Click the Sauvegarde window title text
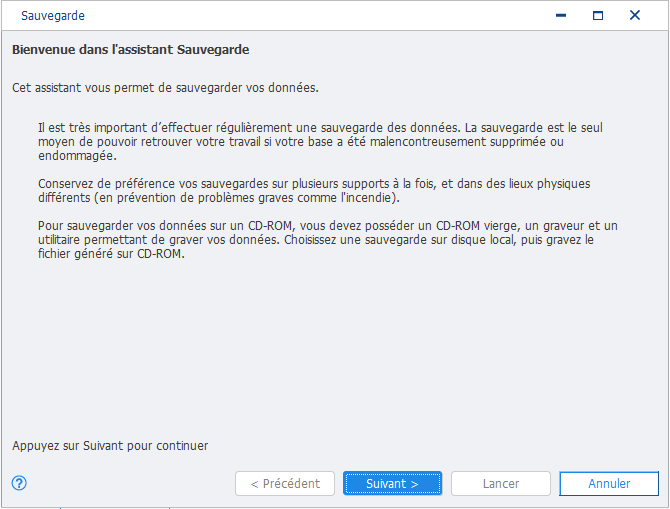Image resolution: width=670 pixels, height=509 pixels. 53,16
